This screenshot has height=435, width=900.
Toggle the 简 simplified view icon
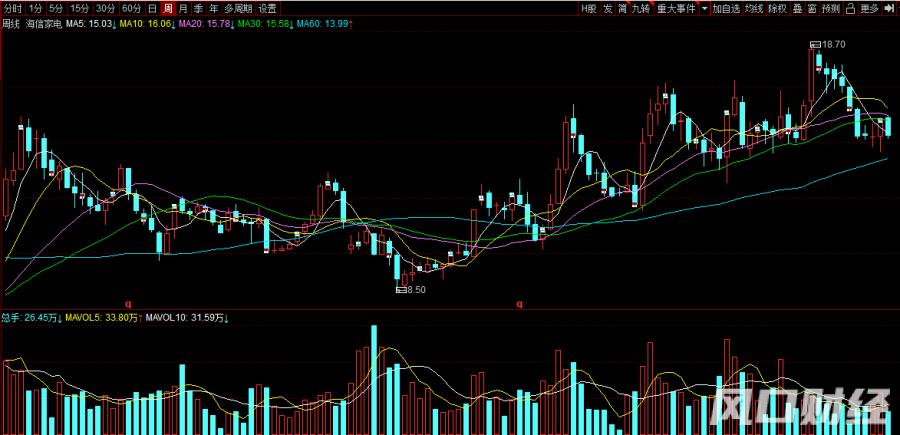pyautogui.click(x=622, y=8)
